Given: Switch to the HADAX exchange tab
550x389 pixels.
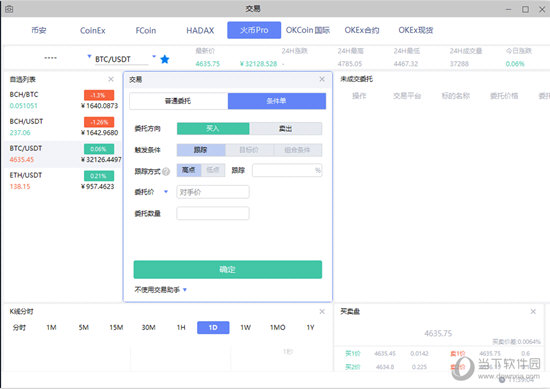Looking at the screenshot, I should click(x=200, y=31).
